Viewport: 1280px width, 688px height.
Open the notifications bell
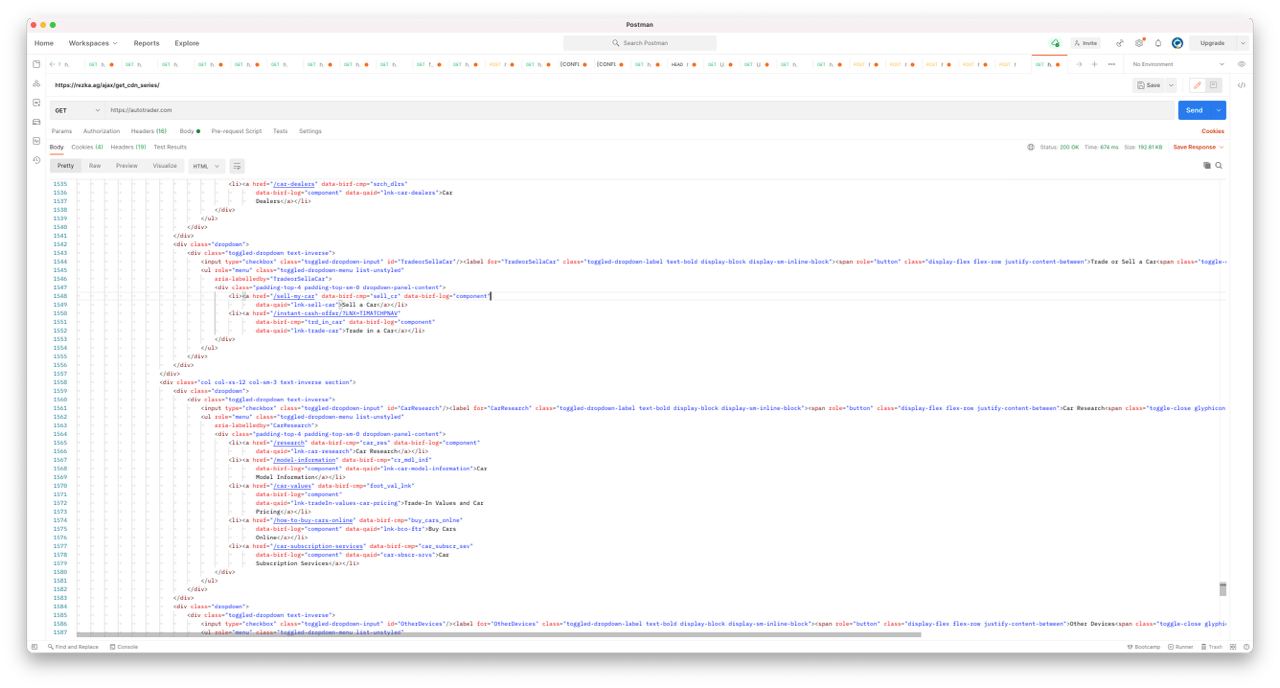click(1158, 43)
